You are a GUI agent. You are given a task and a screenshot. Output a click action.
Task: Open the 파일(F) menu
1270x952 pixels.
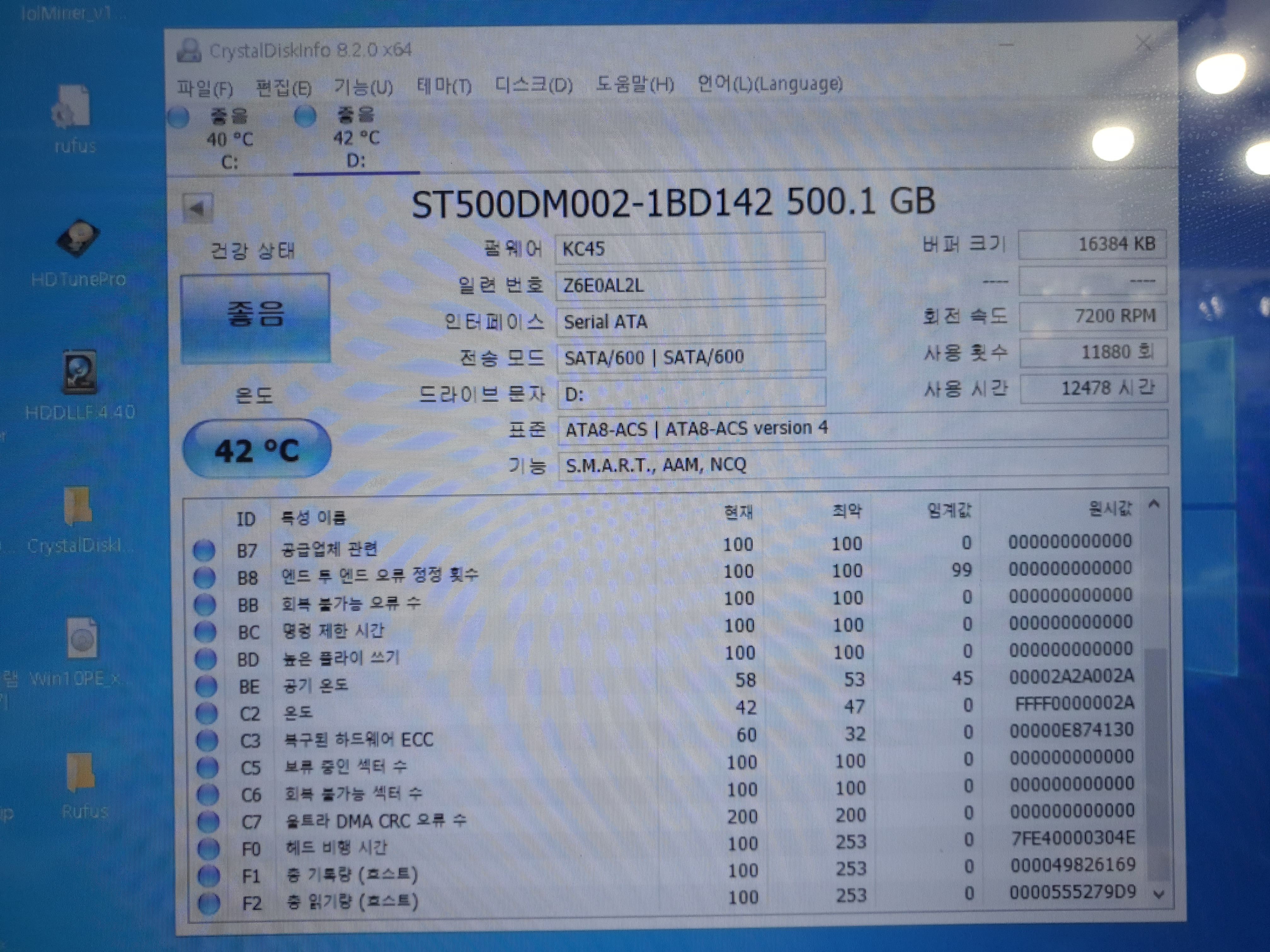(204, 89)
